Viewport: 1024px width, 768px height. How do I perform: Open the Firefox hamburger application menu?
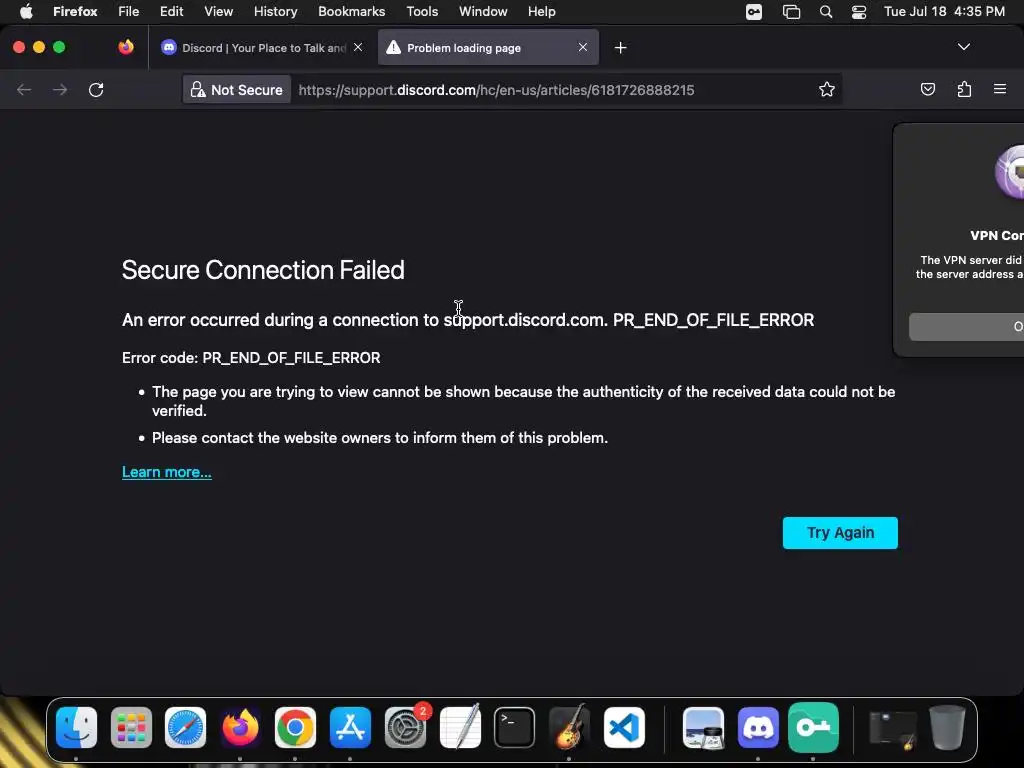1000,89
